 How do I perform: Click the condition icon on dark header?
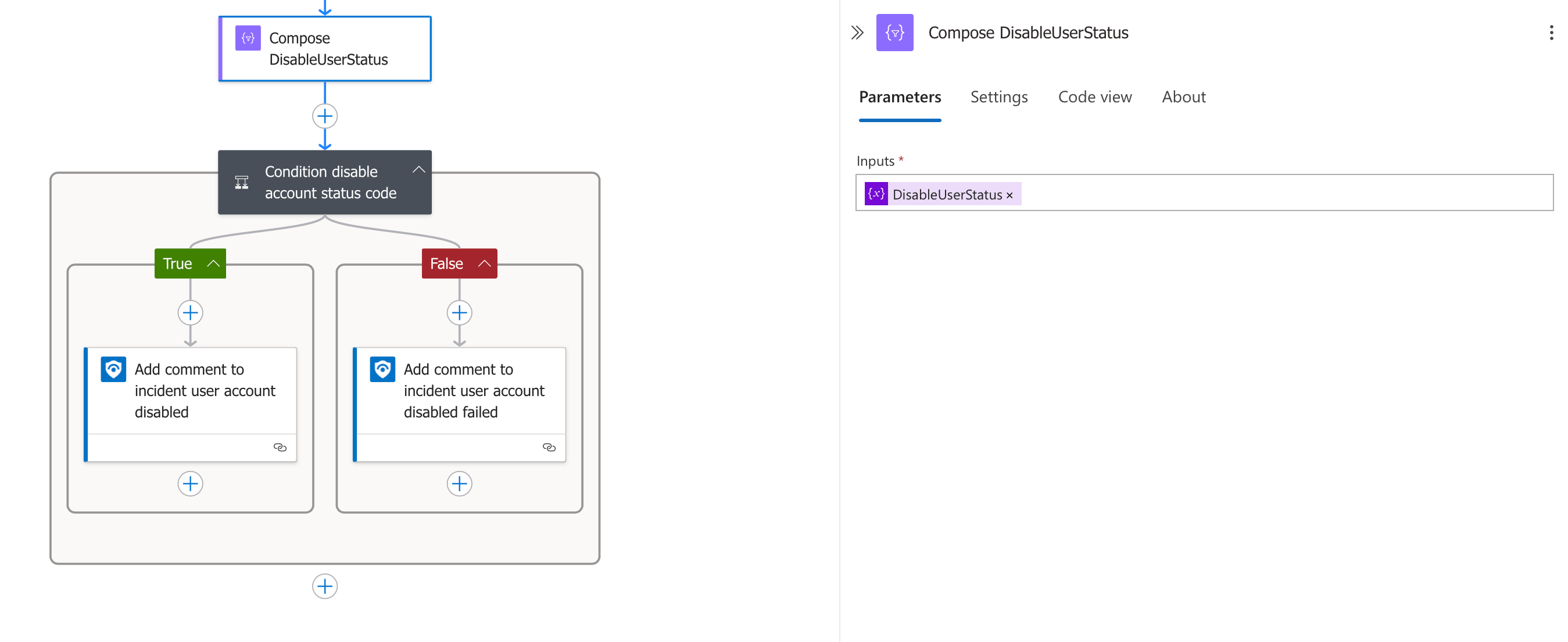(242, 182)
